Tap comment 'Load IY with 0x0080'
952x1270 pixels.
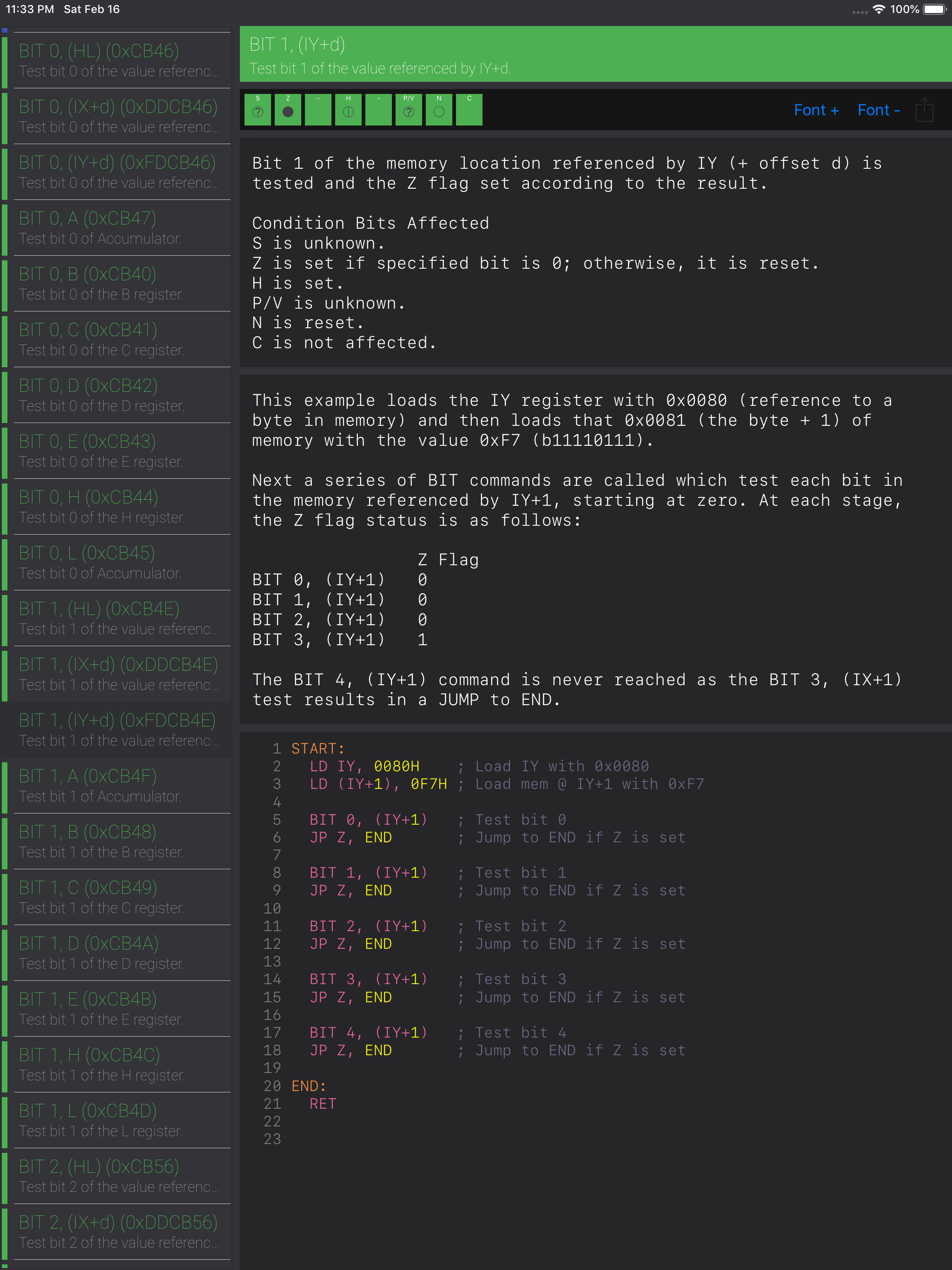point(562,766)
